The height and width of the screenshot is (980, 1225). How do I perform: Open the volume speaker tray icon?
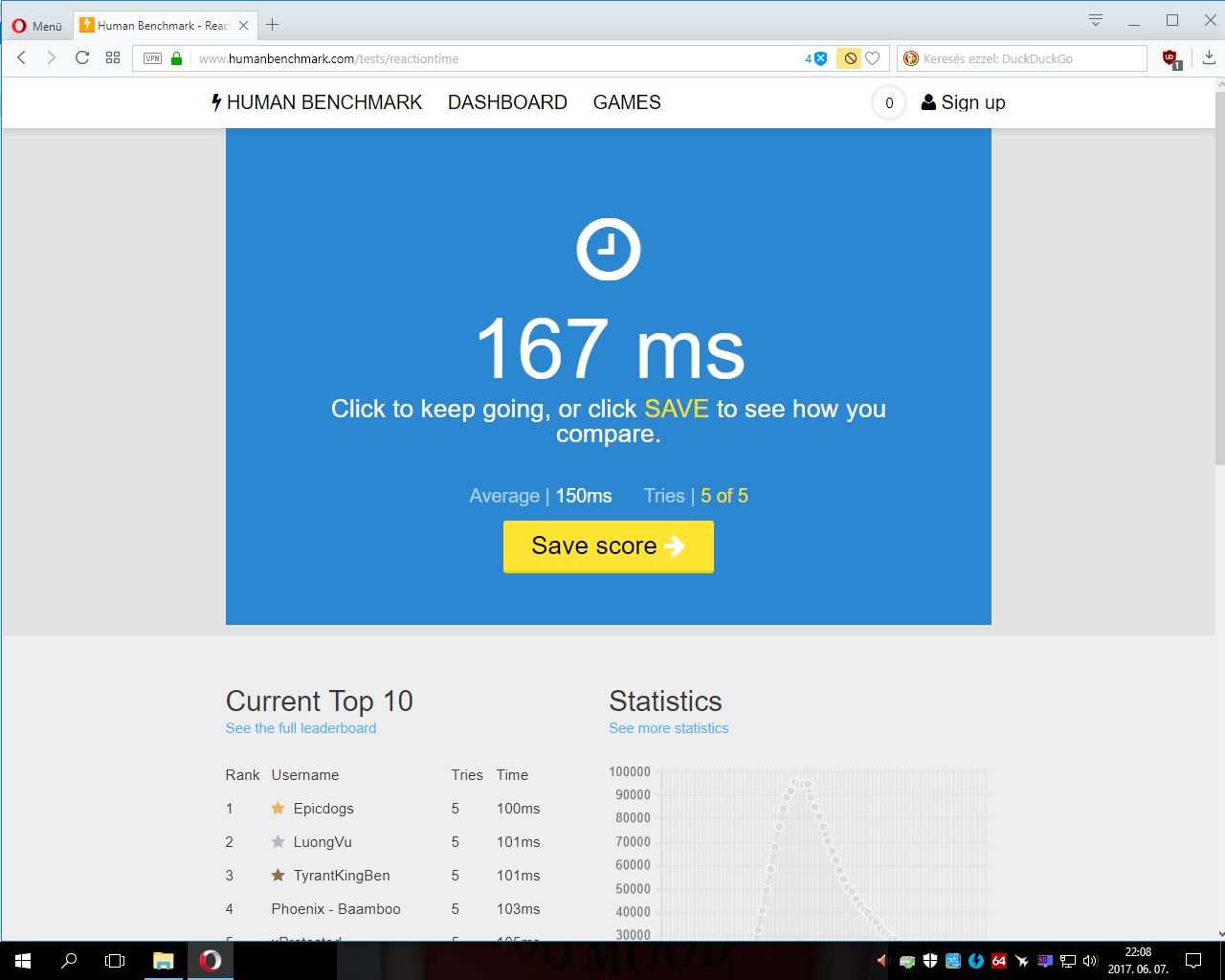[1090, 961]
